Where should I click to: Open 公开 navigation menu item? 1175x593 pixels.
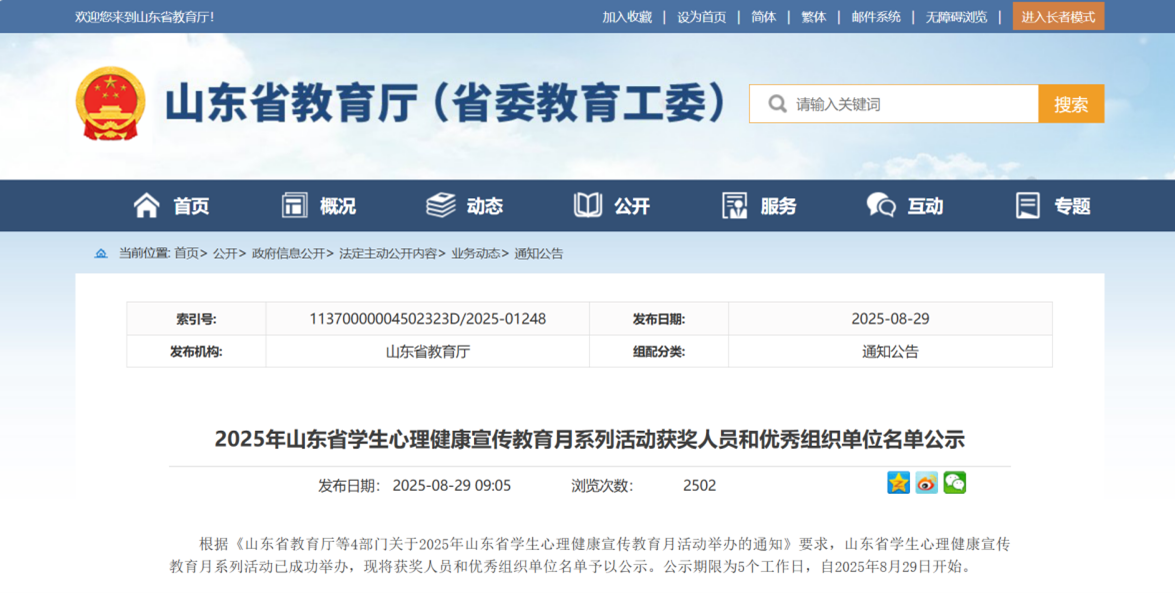coord(632,206)
